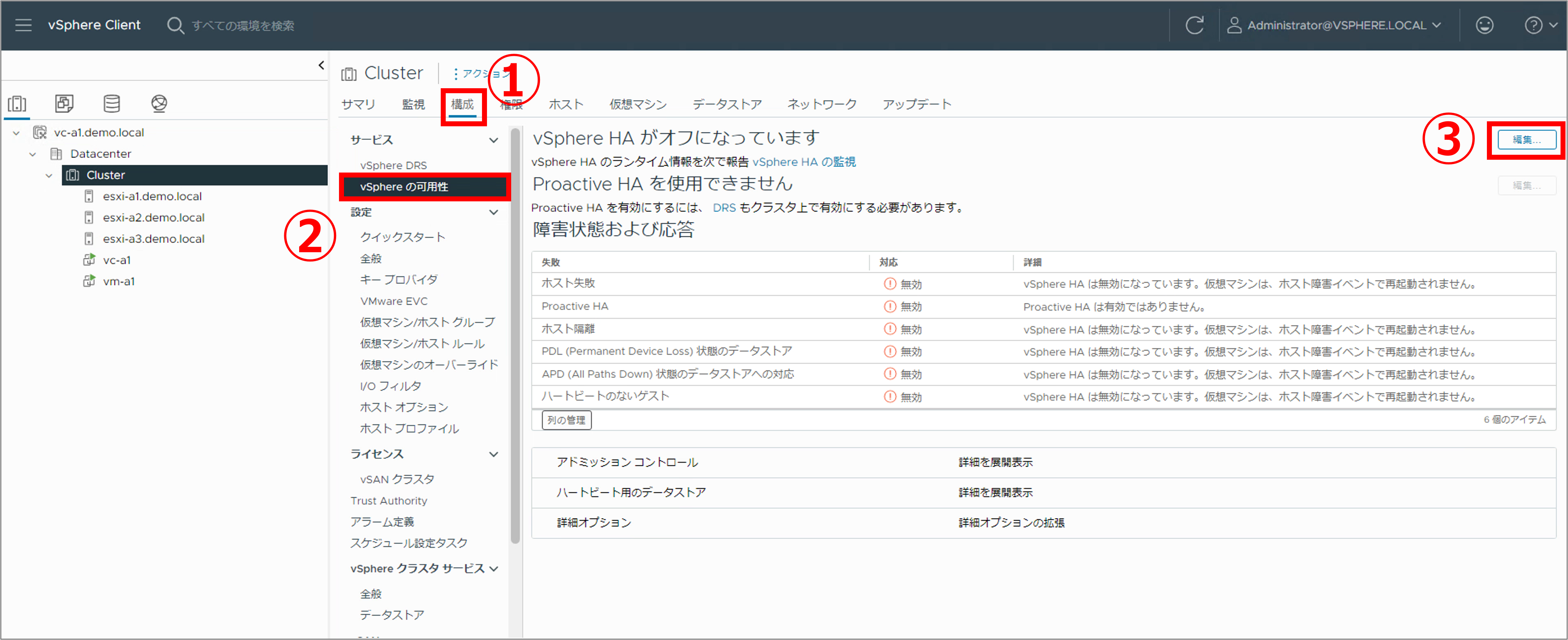Open the データストア tab

(x=727, y=104)
